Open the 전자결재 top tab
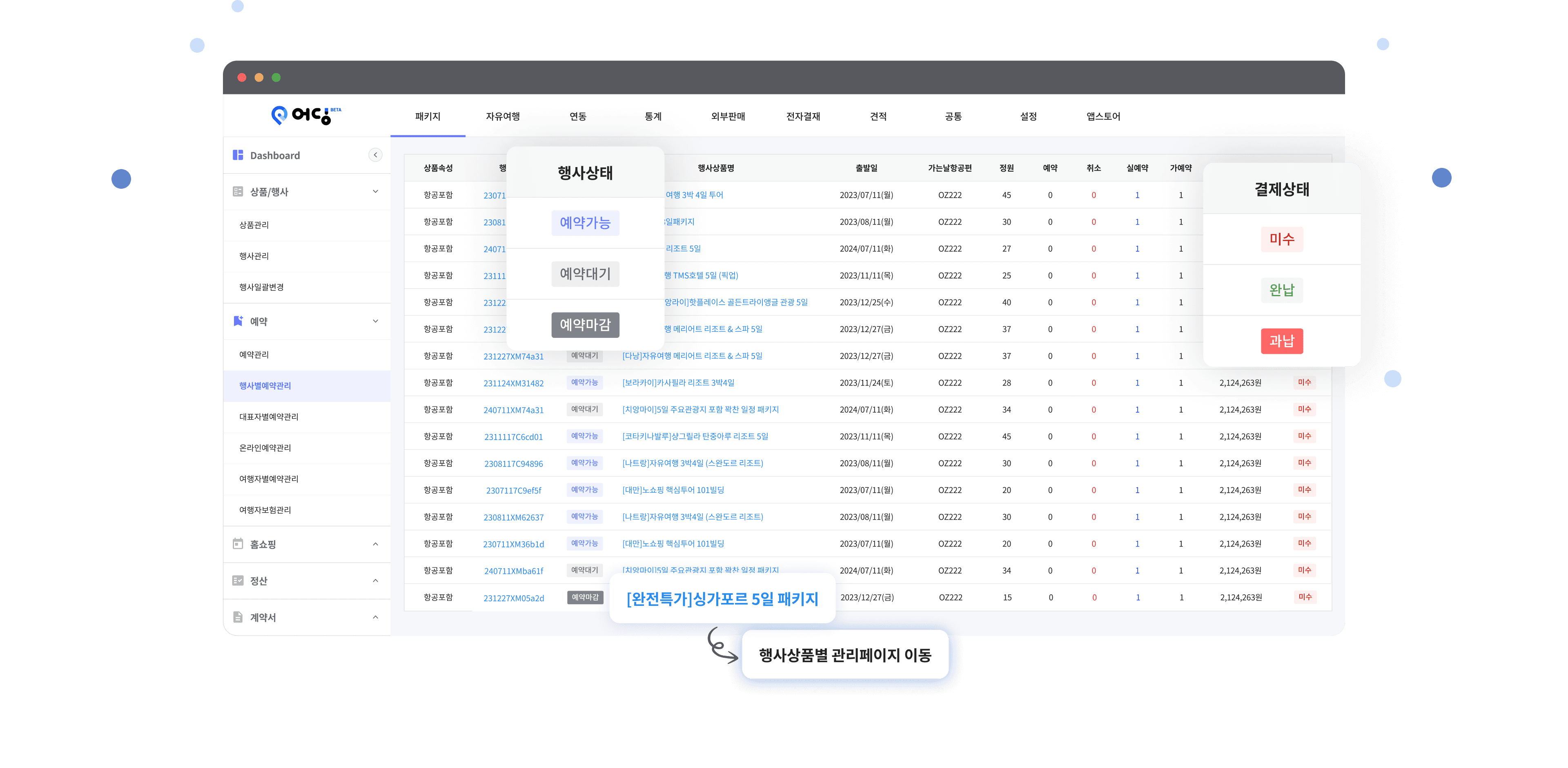 pyautogui.click(x=803, y=116)
